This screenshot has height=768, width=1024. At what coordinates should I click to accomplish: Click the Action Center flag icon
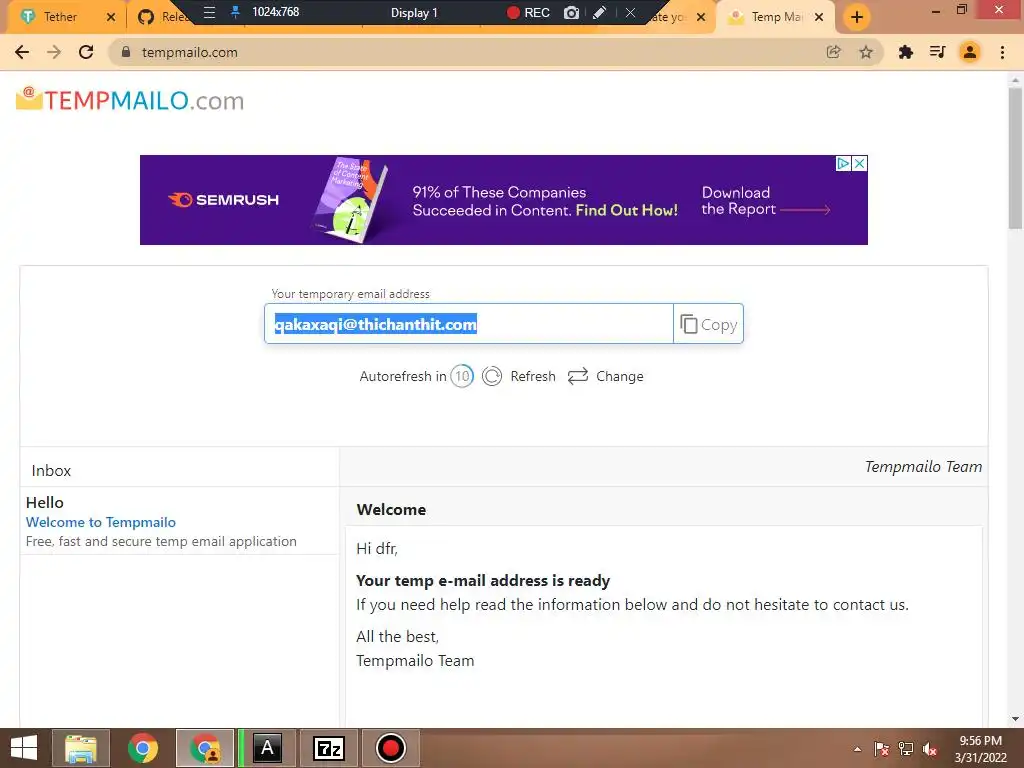pos(881,749)
